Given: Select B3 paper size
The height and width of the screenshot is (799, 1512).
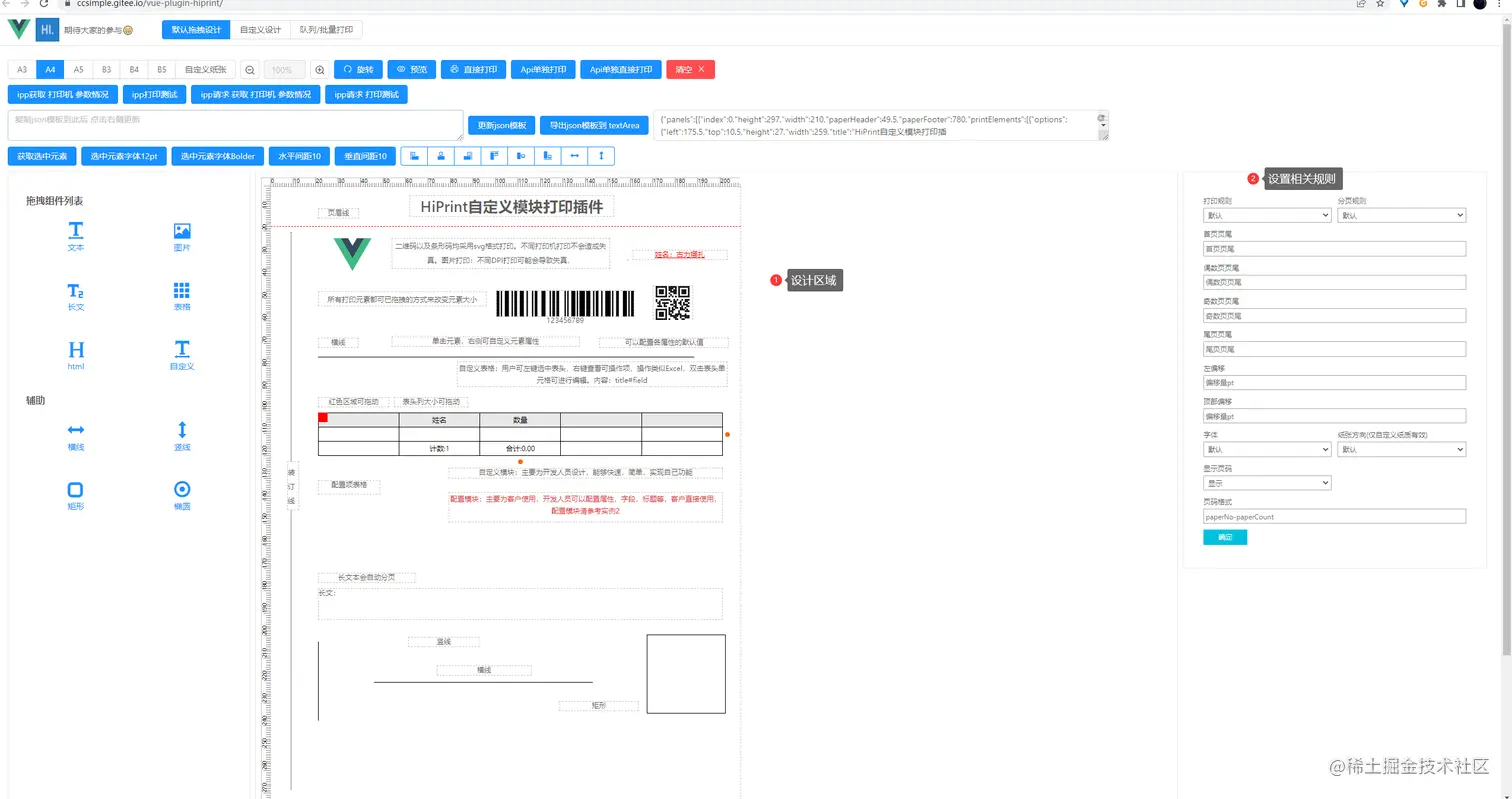Looking at the screenshot, I should (x=106, y=70).
